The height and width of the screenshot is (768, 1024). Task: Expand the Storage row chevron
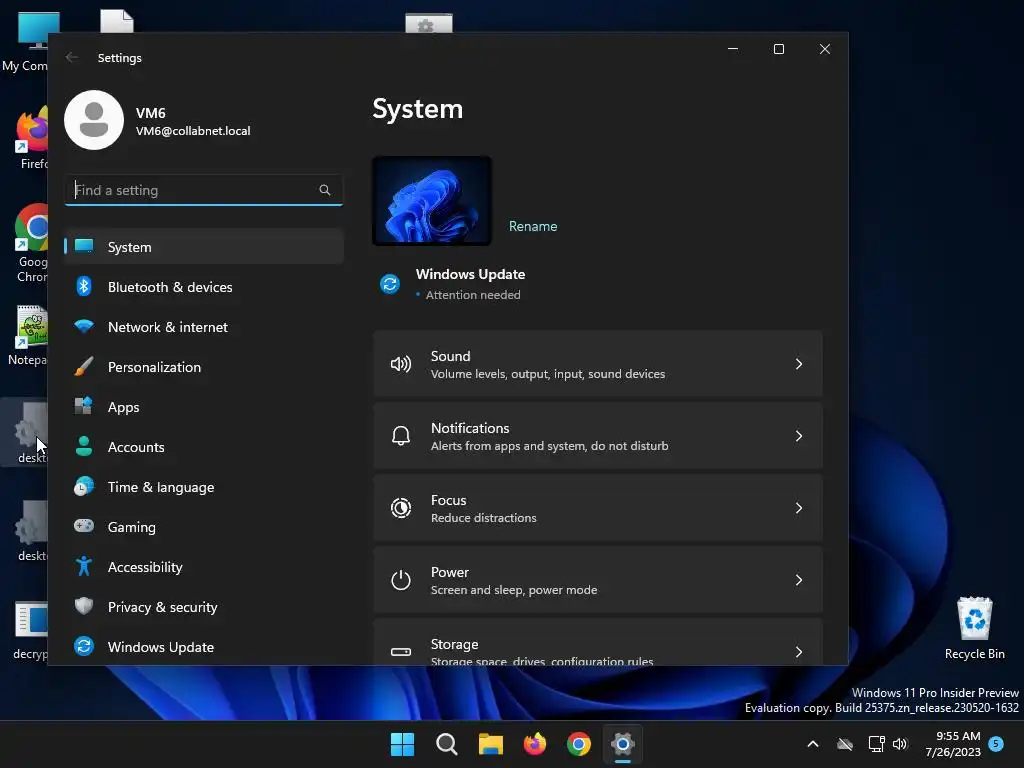point(799,652)
